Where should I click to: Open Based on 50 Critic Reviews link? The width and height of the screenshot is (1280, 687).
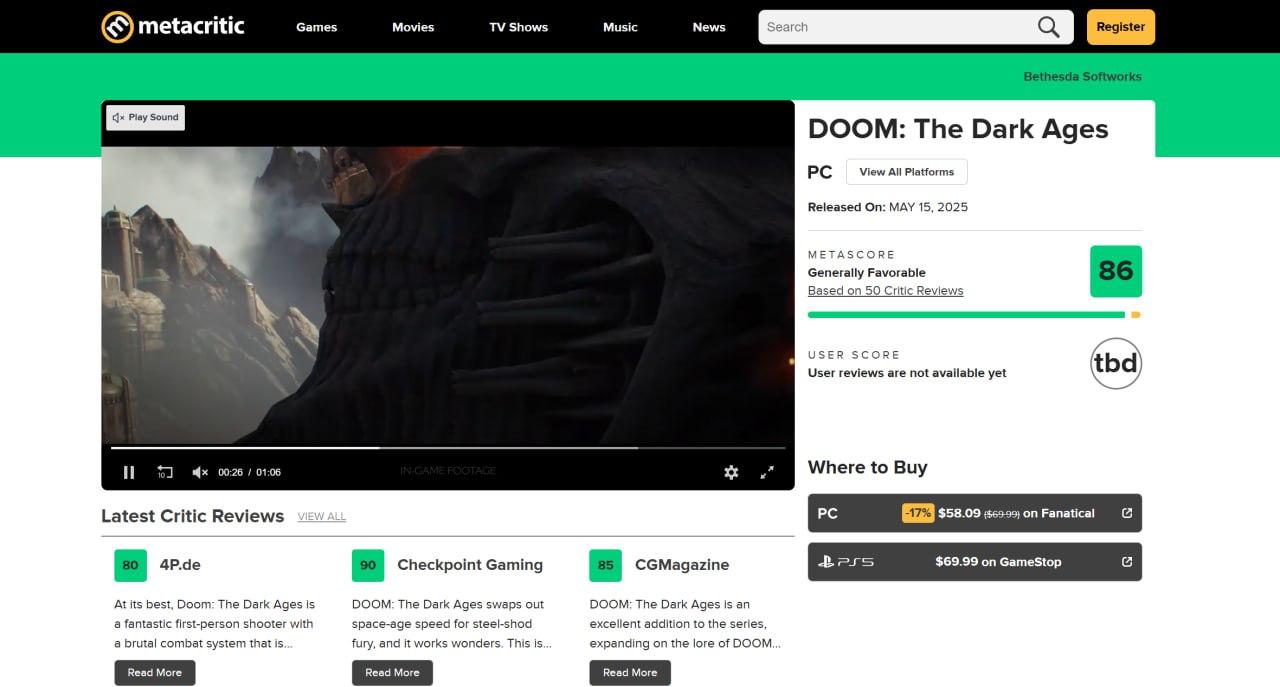pos(885,291)
